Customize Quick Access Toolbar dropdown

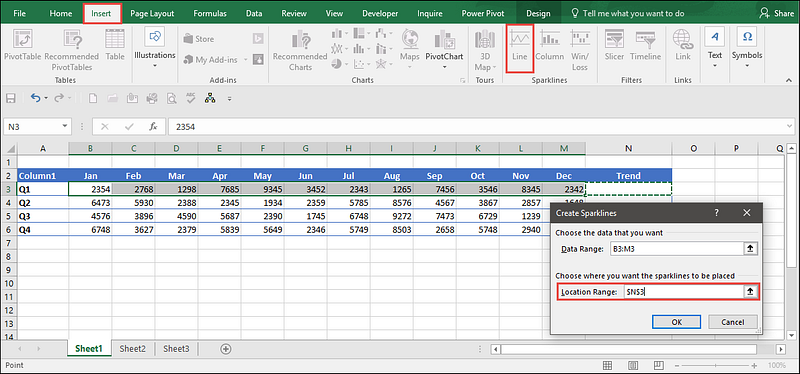(x=230, y=98)
